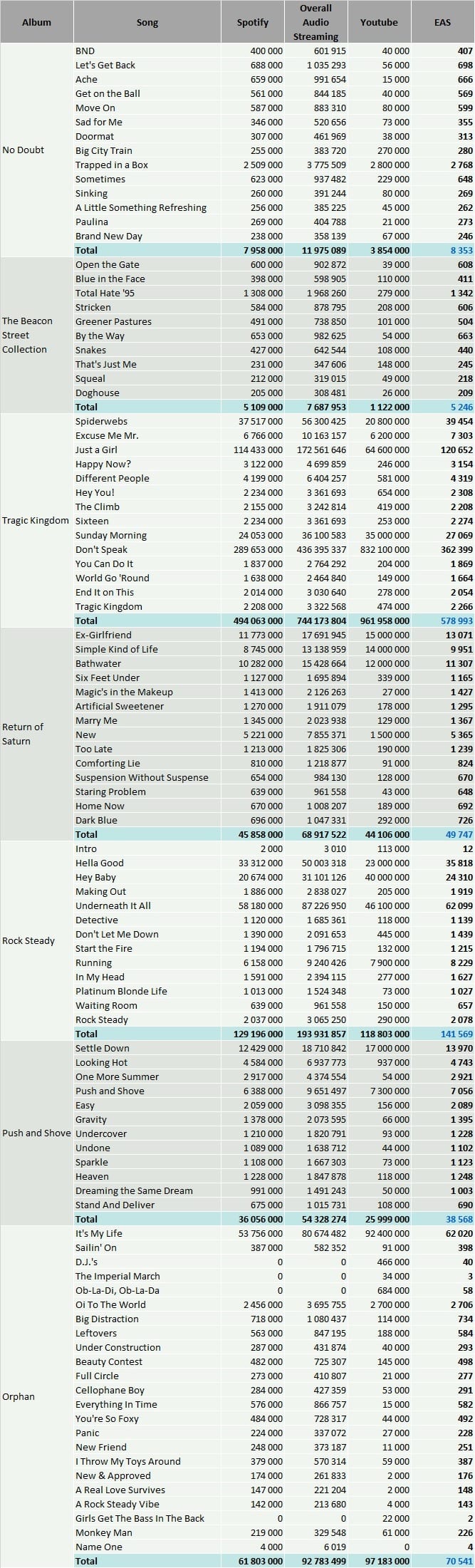Select Orphan total EAS 70 541
The width and height of the screenshot is (475, 1568).
pyautogui.click(x=459, y=1561)
